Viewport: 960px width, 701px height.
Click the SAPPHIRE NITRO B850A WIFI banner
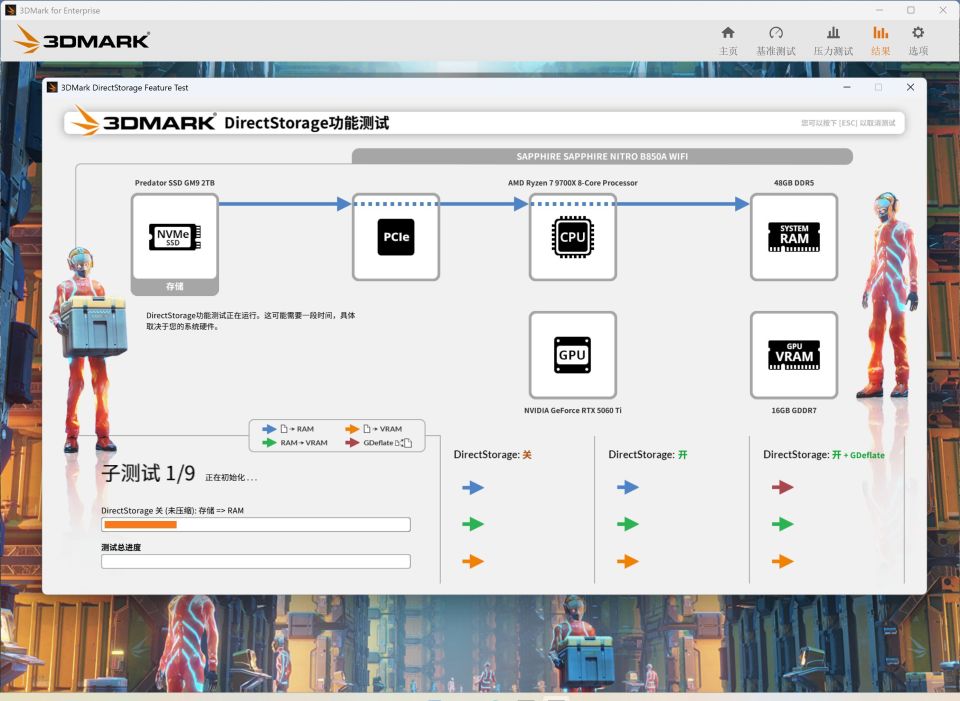[x=602, y=157]
